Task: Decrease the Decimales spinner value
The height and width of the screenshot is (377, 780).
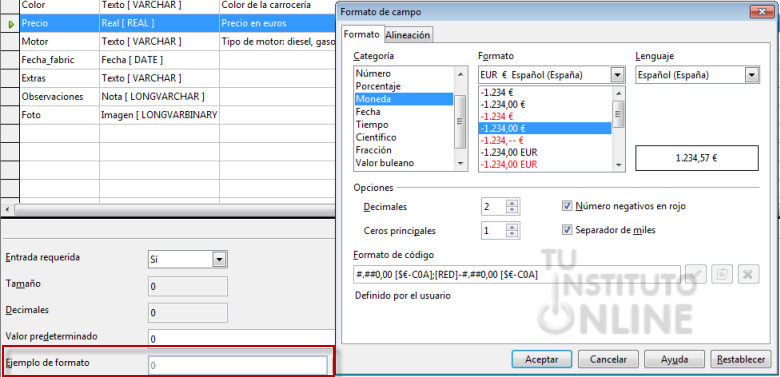Action: [x=512, y=210]
